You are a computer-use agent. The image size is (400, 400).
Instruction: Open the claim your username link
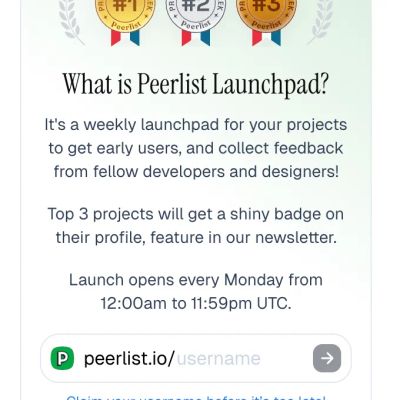coord(196,397)
